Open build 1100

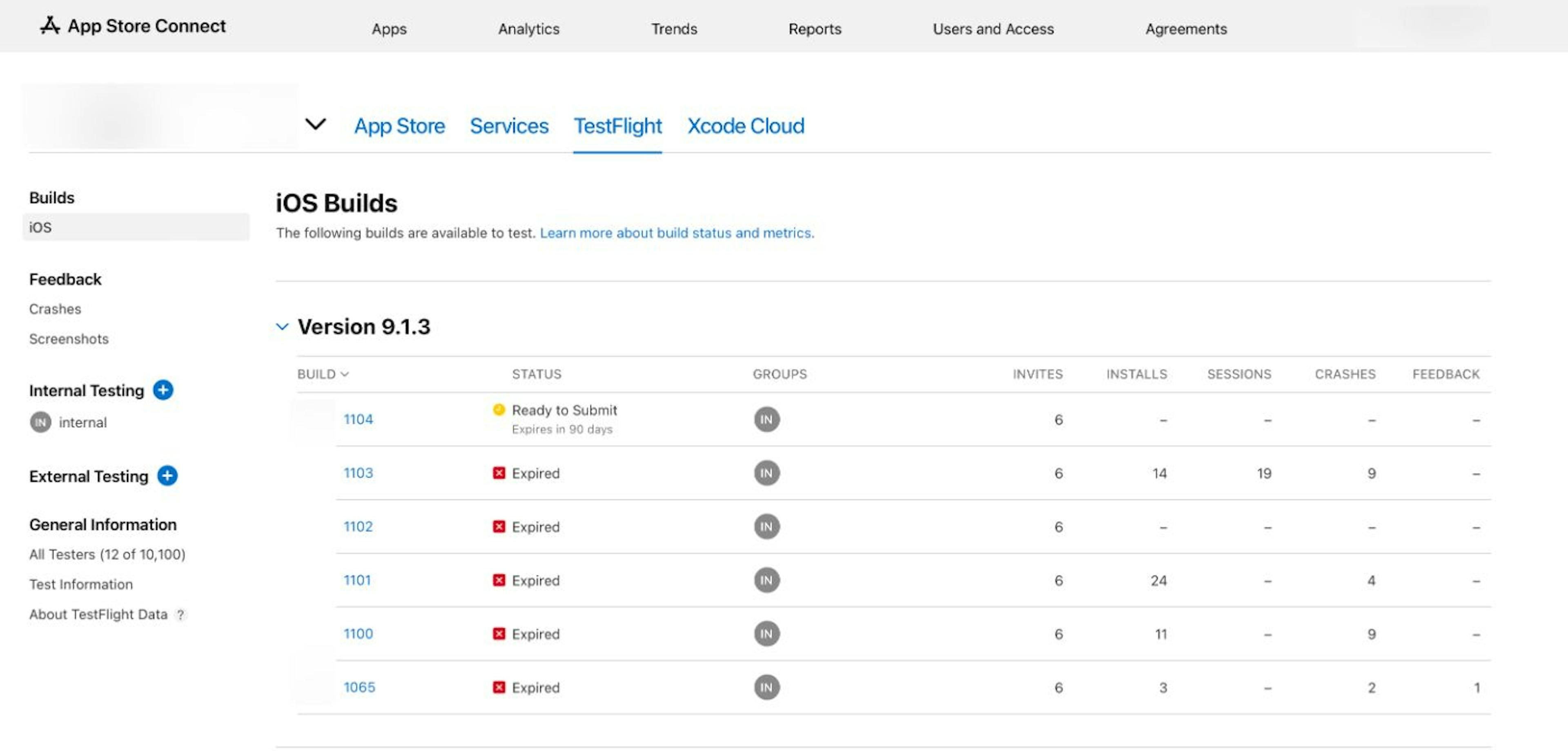358,633
